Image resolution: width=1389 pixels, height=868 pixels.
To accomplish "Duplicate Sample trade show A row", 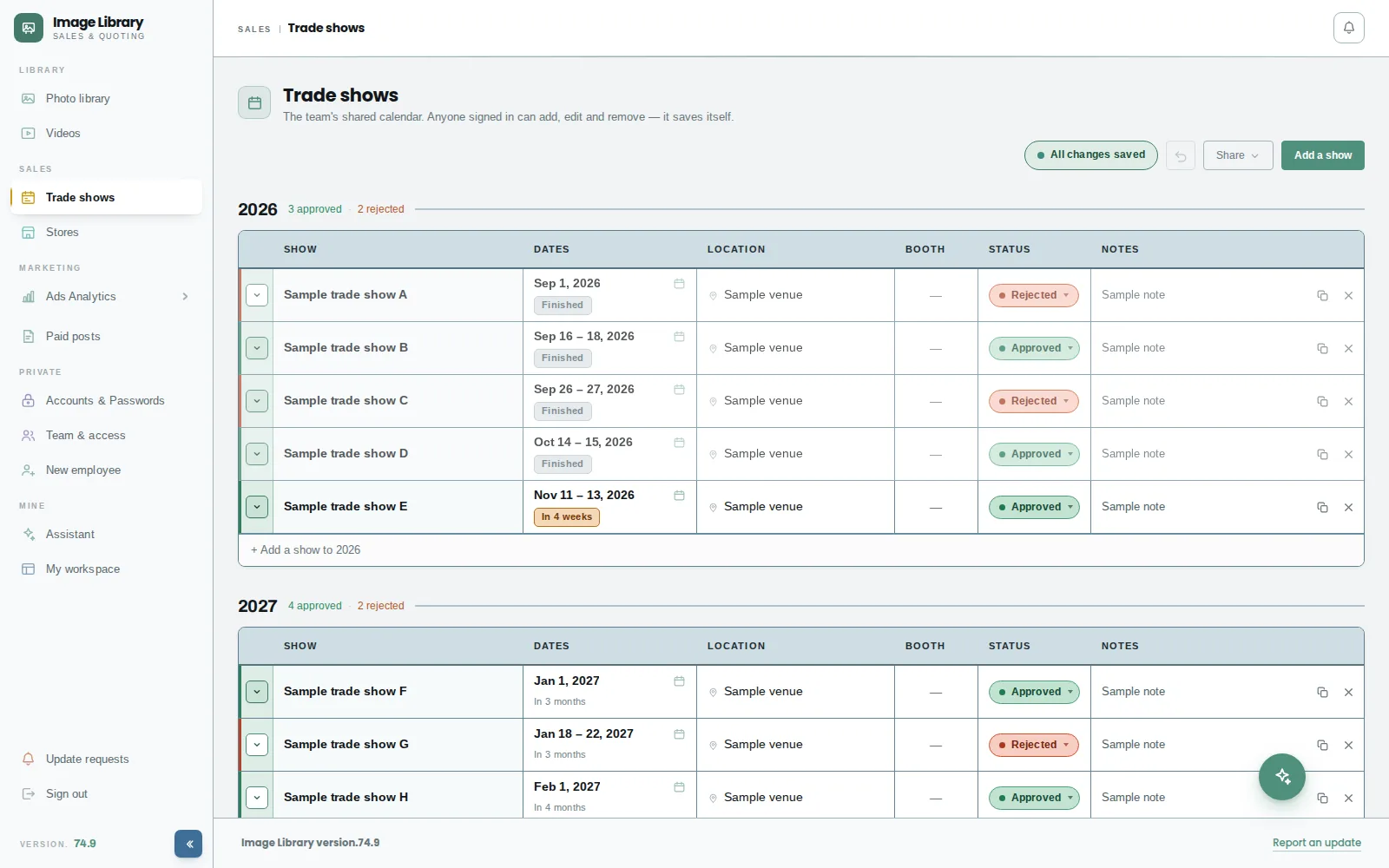I will point(1322,295).
